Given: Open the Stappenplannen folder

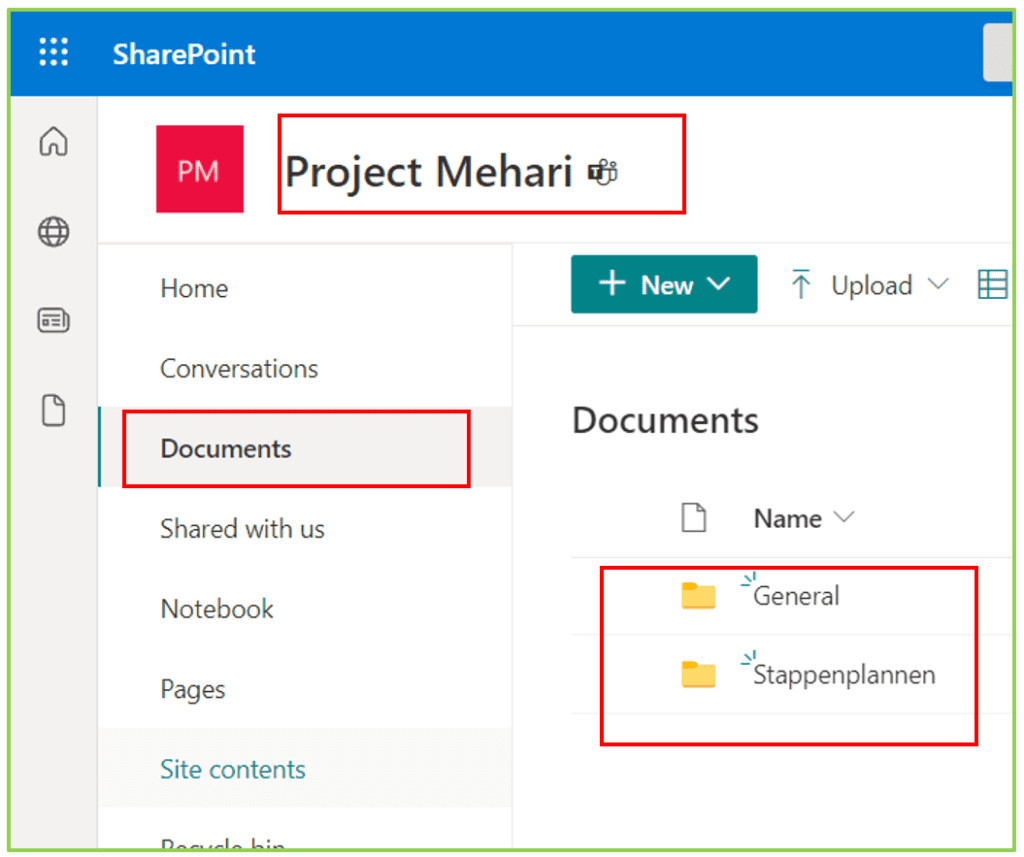Looking at the screenshot, I should click(x=844, y=675).
